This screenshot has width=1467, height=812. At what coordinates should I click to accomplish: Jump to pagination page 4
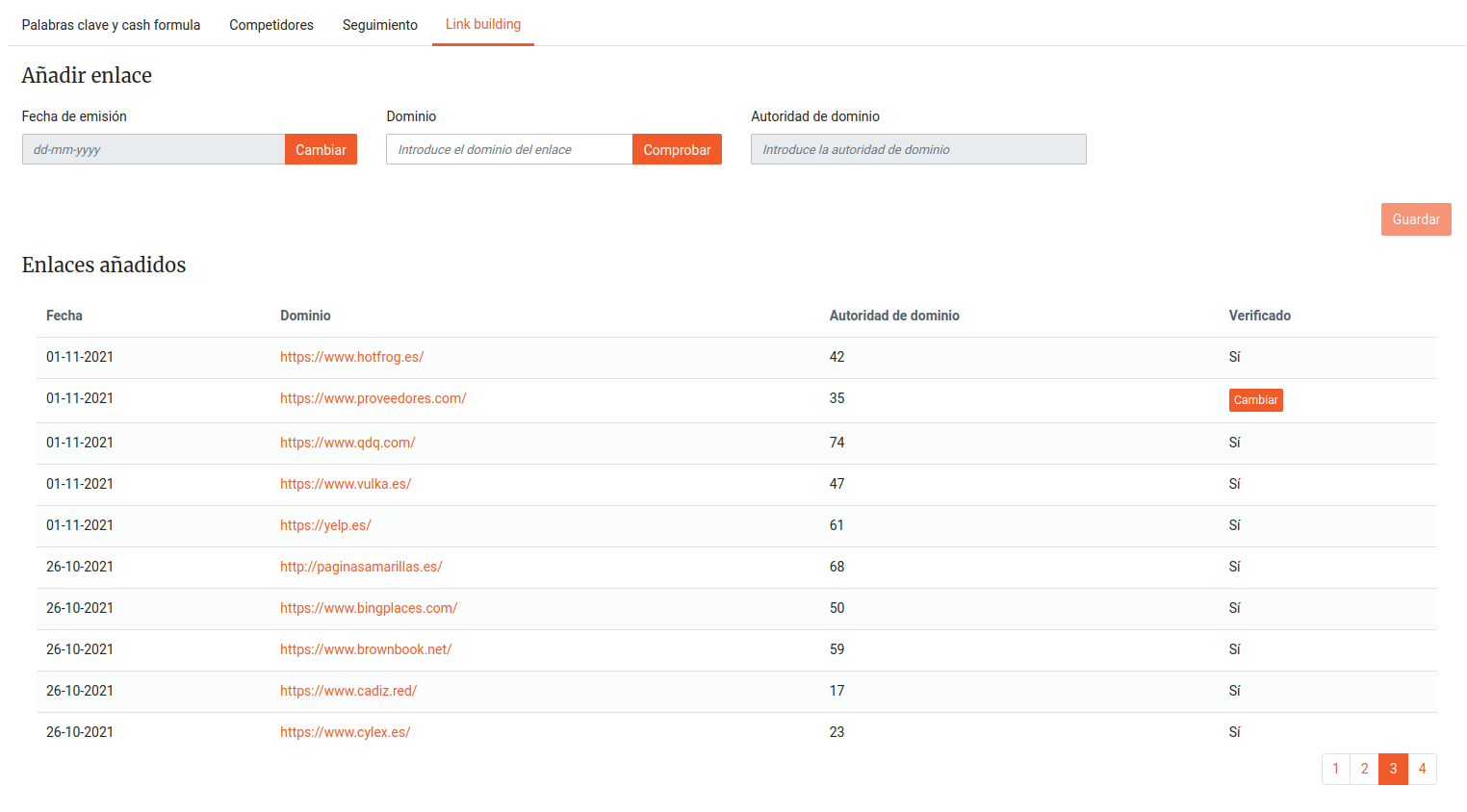click(1422, 769)
